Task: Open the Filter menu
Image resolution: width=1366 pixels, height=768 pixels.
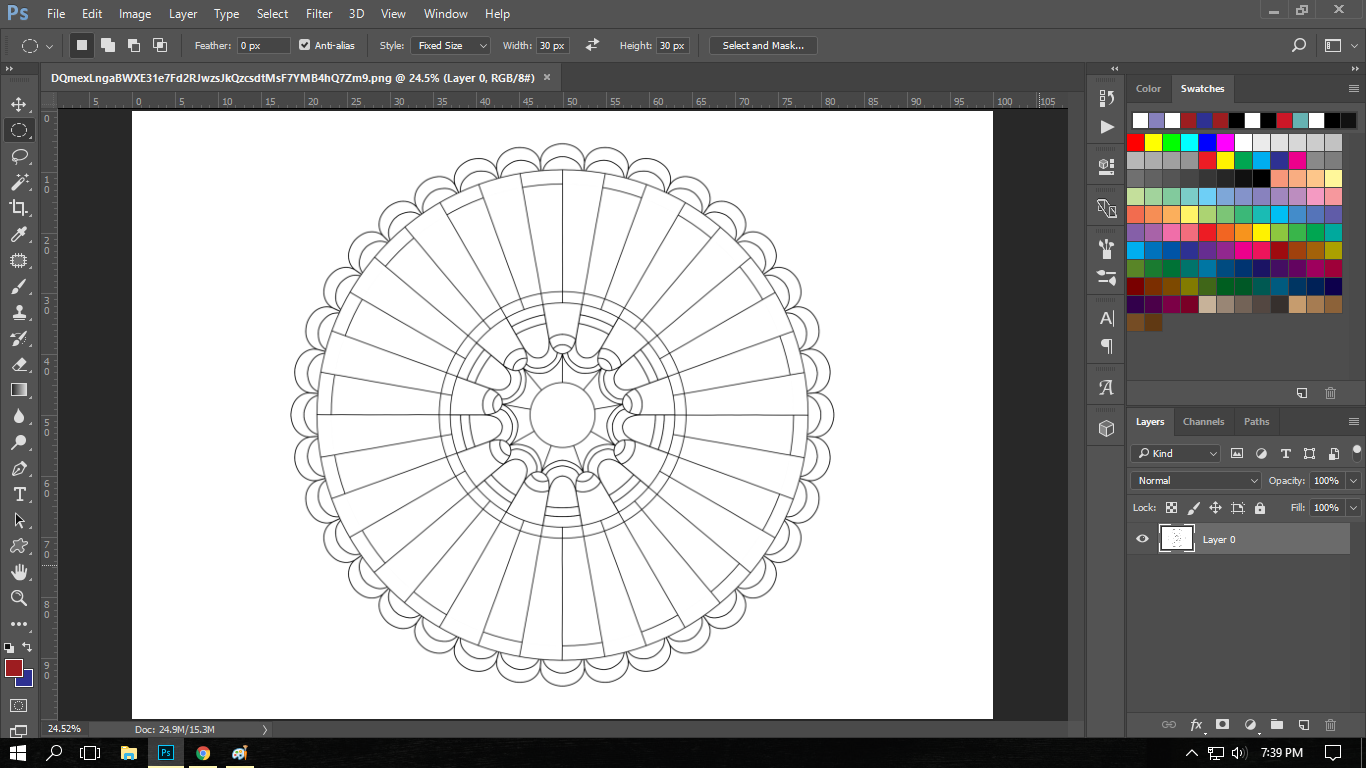Action: point(319,14)
